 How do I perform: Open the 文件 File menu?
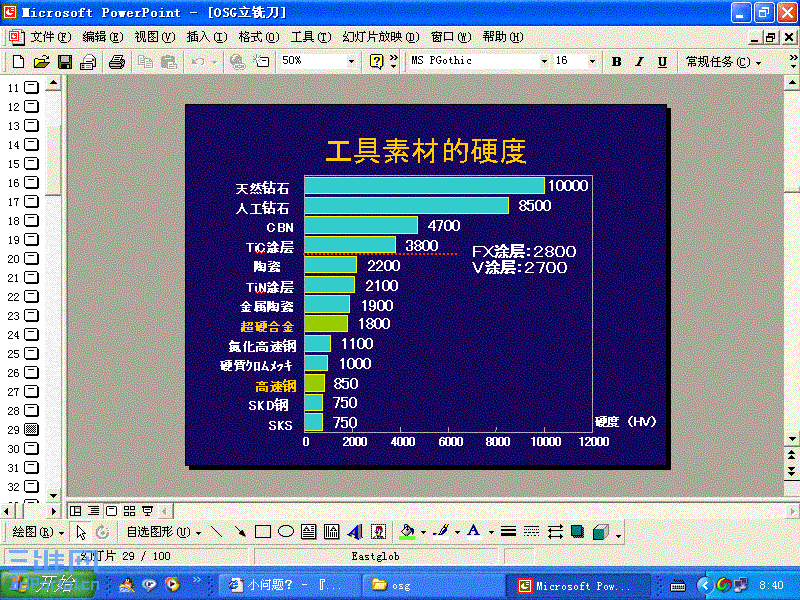[50, 37]
